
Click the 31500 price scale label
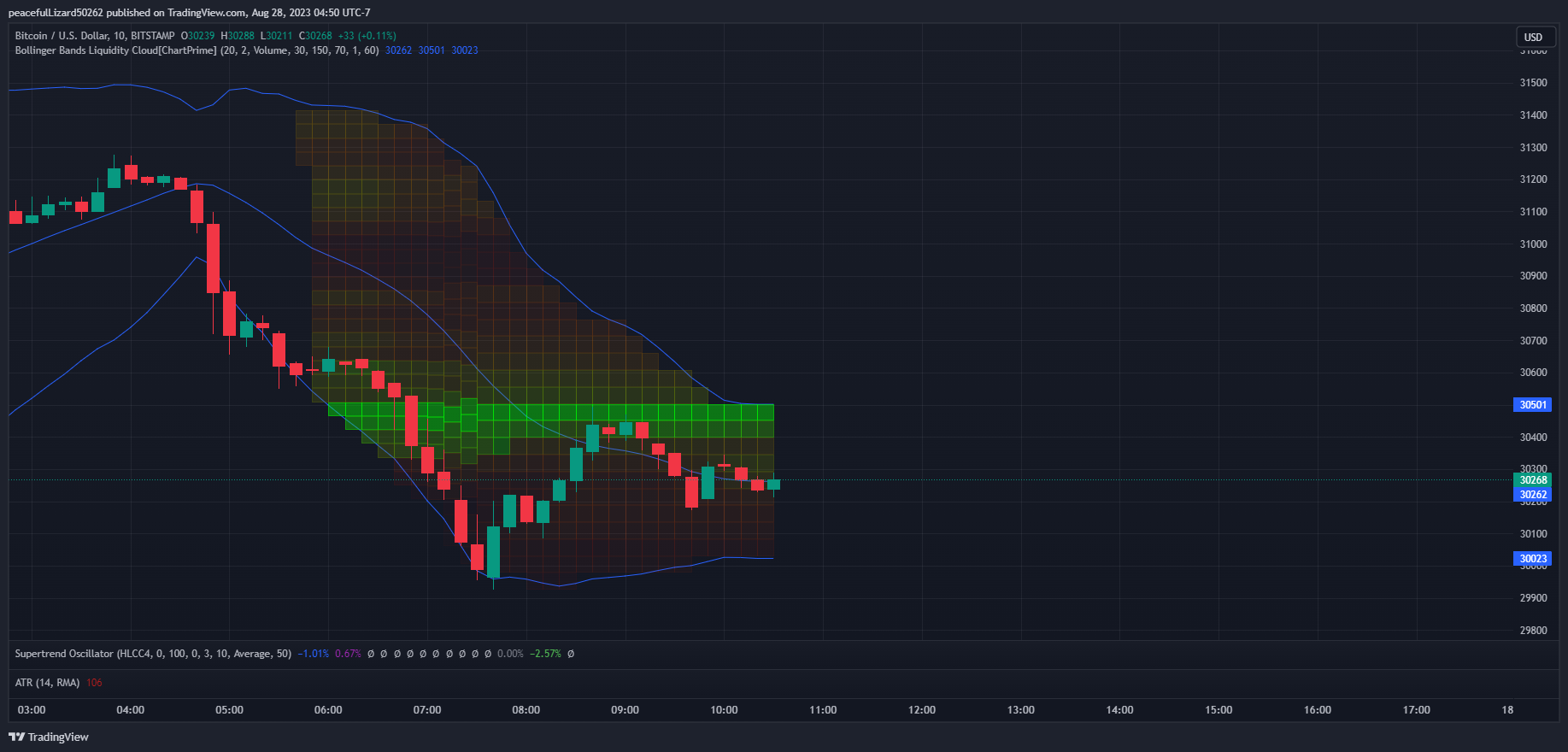1533,83
